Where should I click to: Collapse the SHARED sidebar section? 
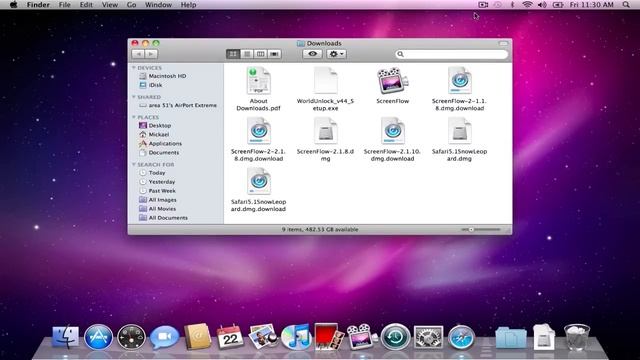[x=134, y=97]
